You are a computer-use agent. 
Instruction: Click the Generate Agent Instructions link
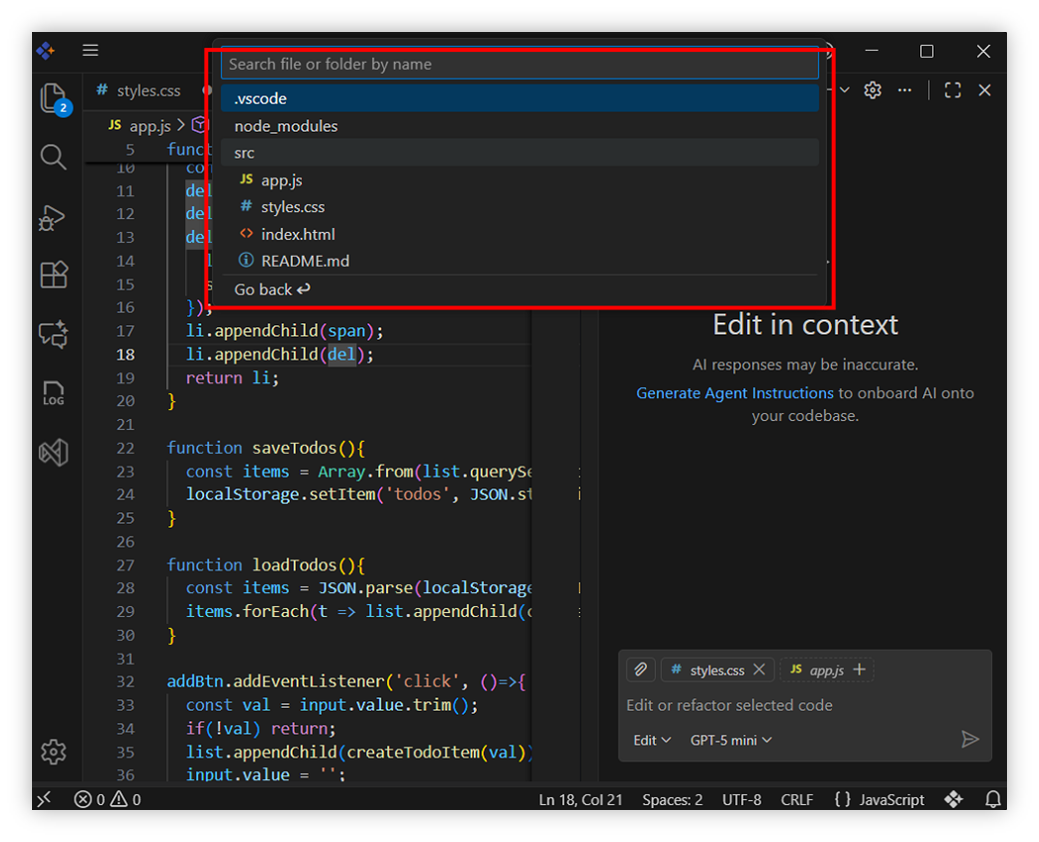click(734, 393)
